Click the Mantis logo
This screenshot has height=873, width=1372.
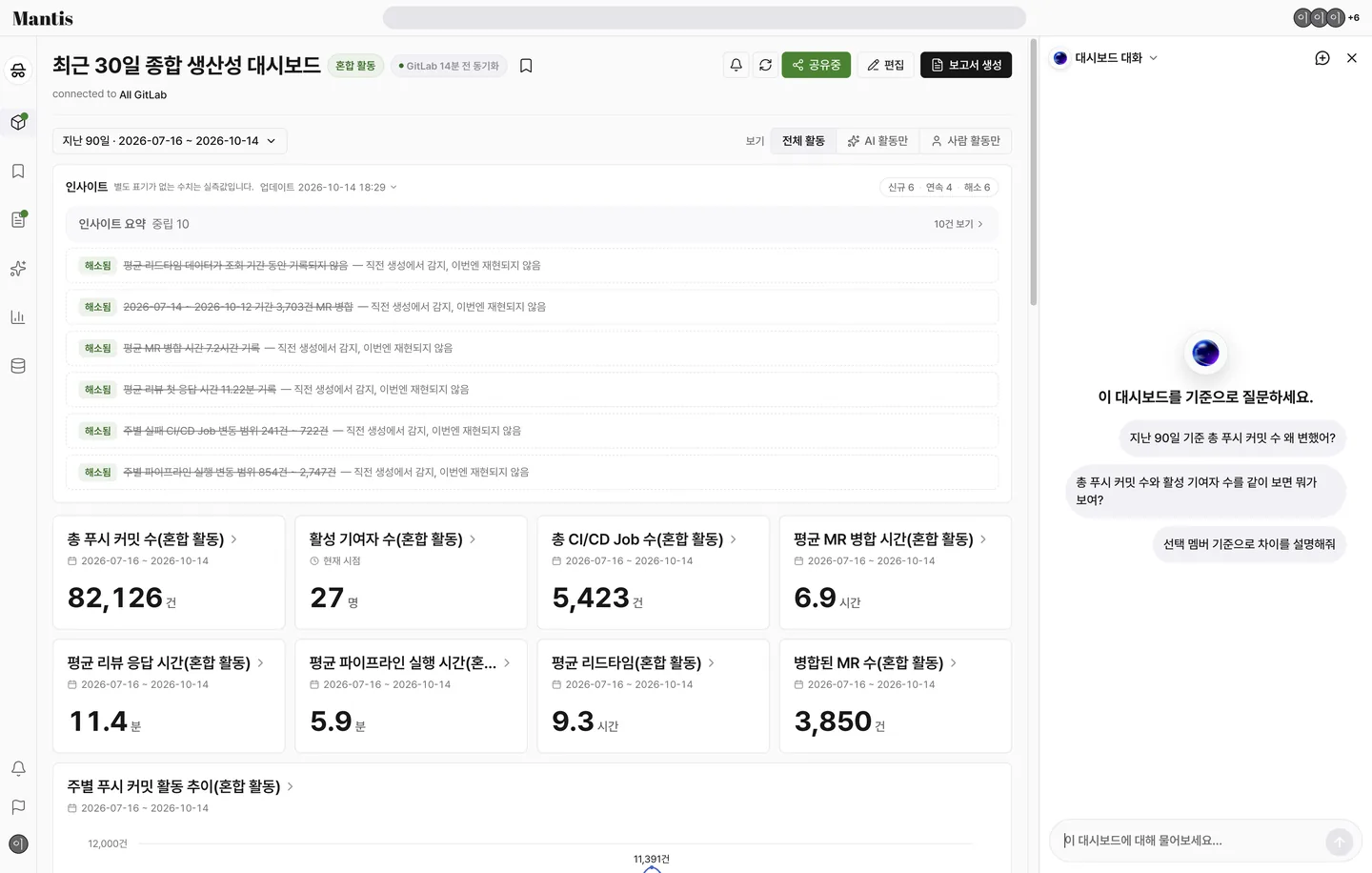pos(43,18)
